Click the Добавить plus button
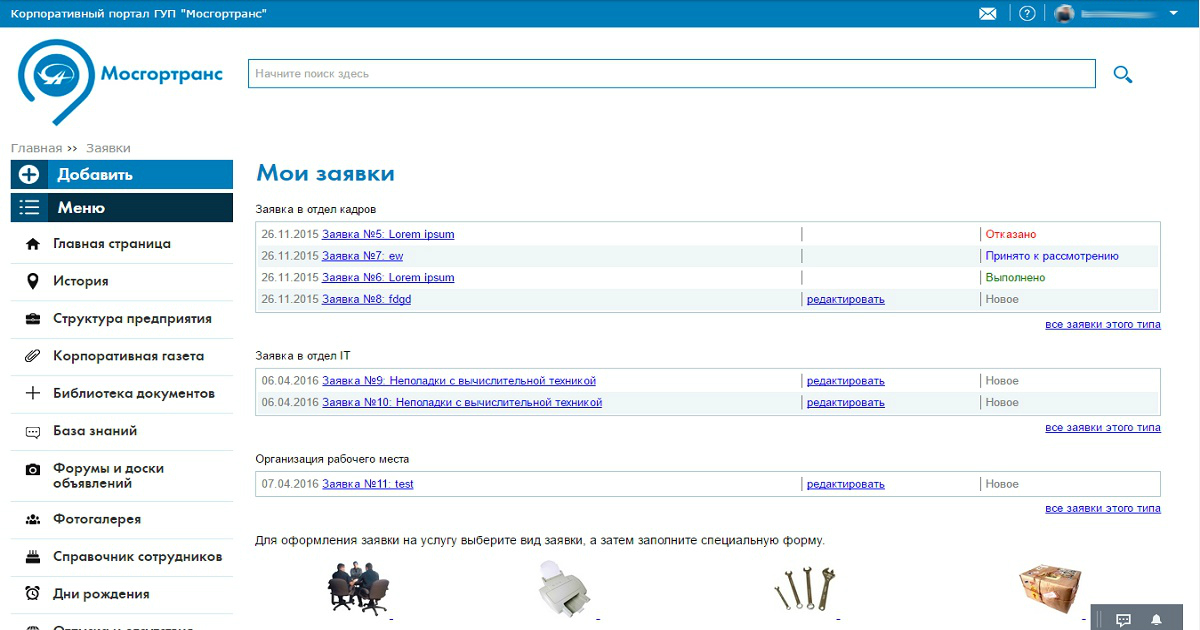Screen dimensions: 1200x630 tap(121, 174)
